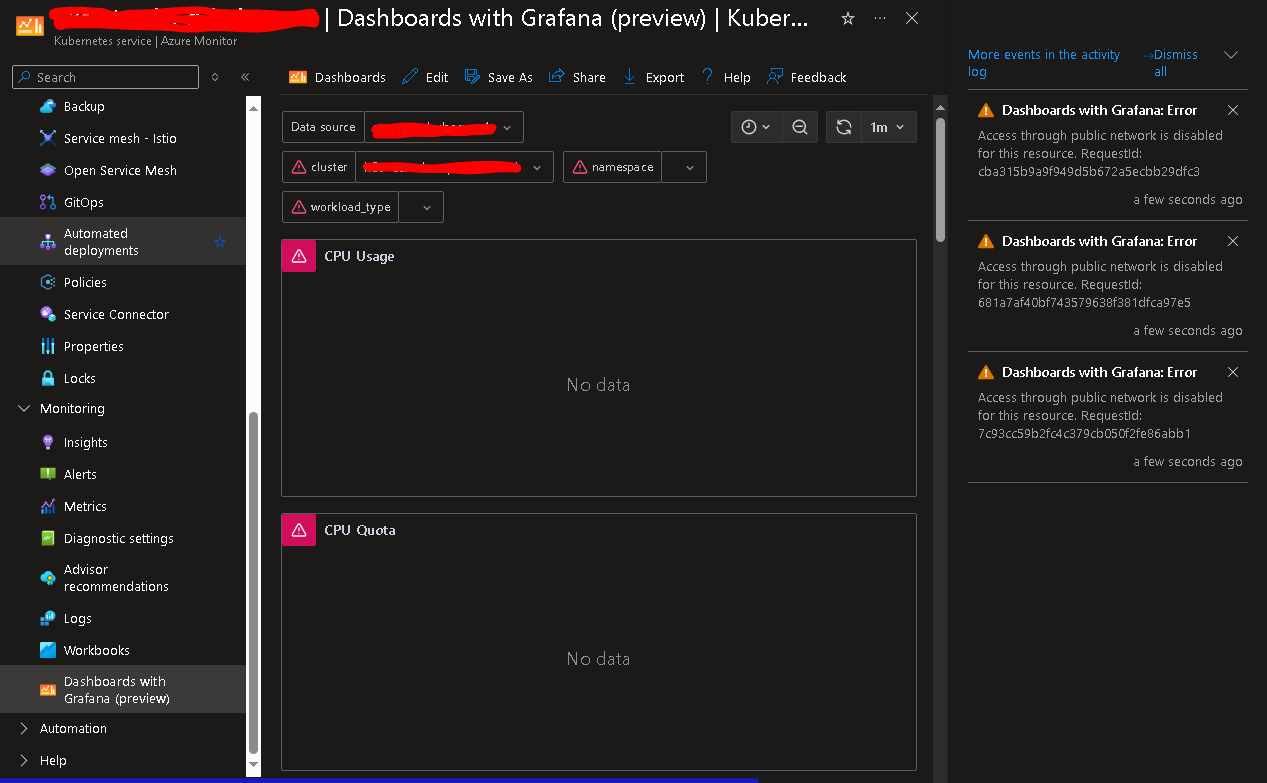Favorite this page with the star icon
This screenshot has width=1267, height=783.
point(848,18)
